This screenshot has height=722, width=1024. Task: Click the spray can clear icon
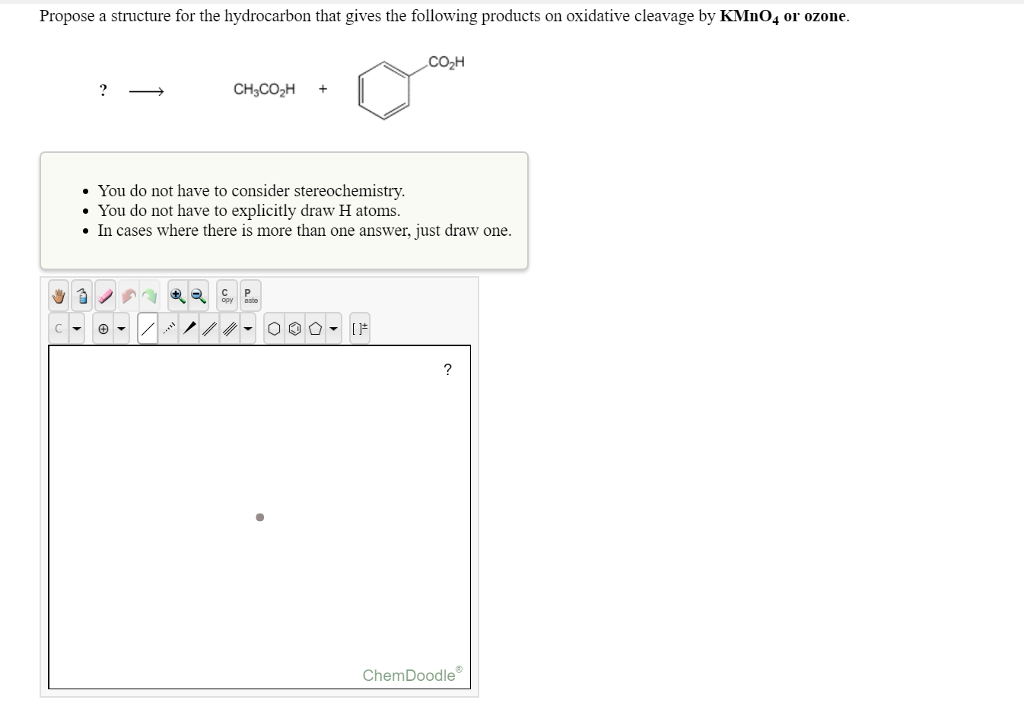[x=82, y=295]
